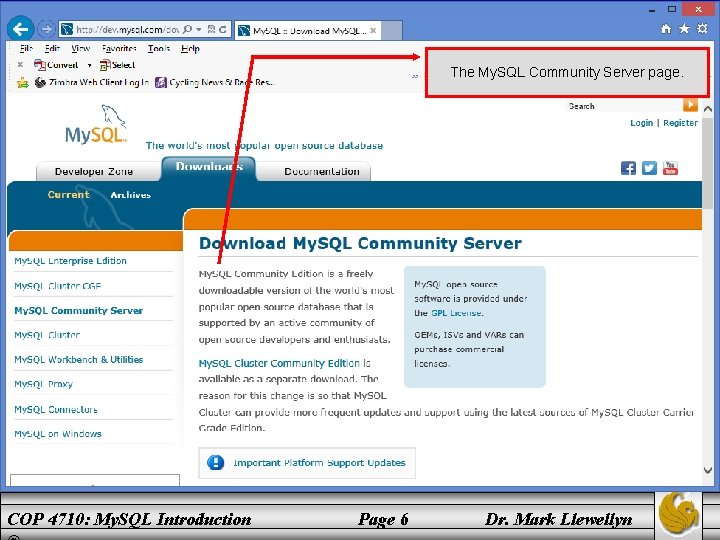Click the scrollbar up arrow
720x540 pixels.
(708, 109)
